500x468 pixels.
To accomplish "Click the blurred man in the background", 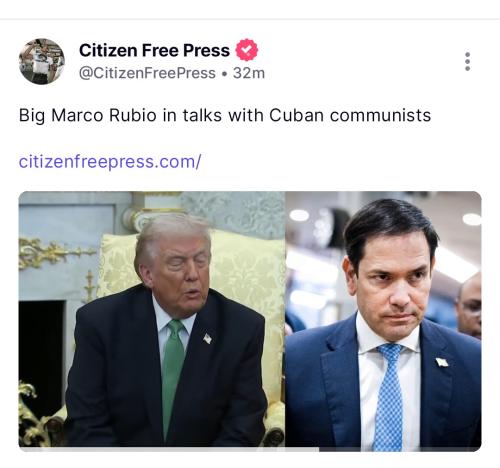I will 469,305.
